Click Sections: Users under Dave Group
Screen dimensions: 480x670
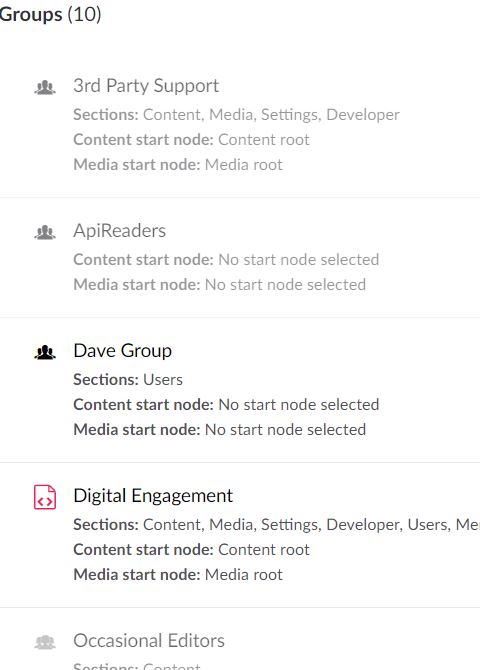128,379
